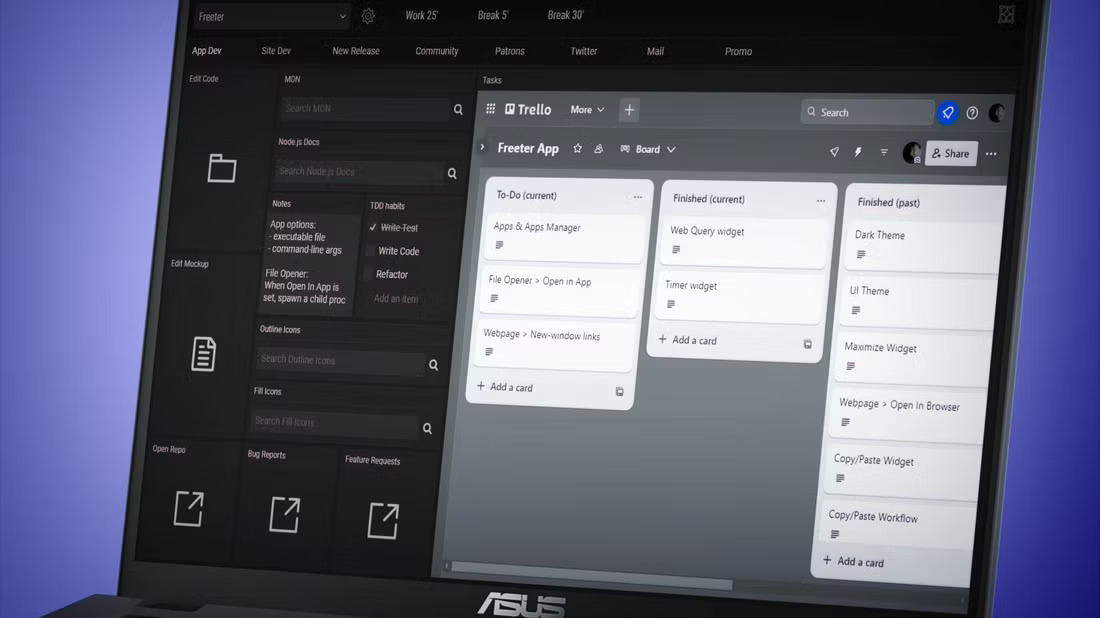This screenshot has width=1100, height=618.
Task: Click 'Add an item' in TDD habits
Action: tap(396, 298)
